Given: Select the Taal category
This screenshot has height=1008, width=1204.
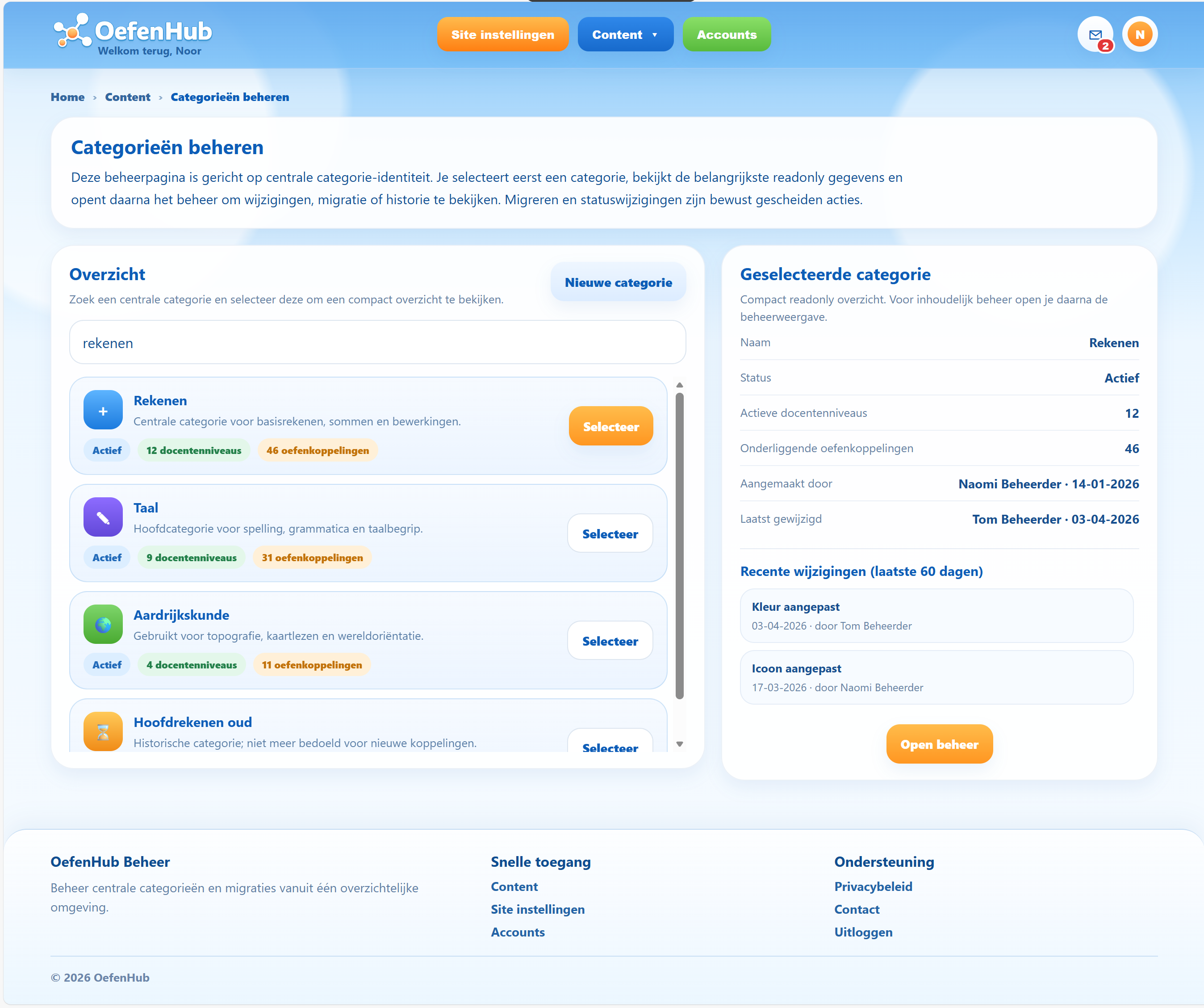Looking at the screenshot, I should point(610,534).
